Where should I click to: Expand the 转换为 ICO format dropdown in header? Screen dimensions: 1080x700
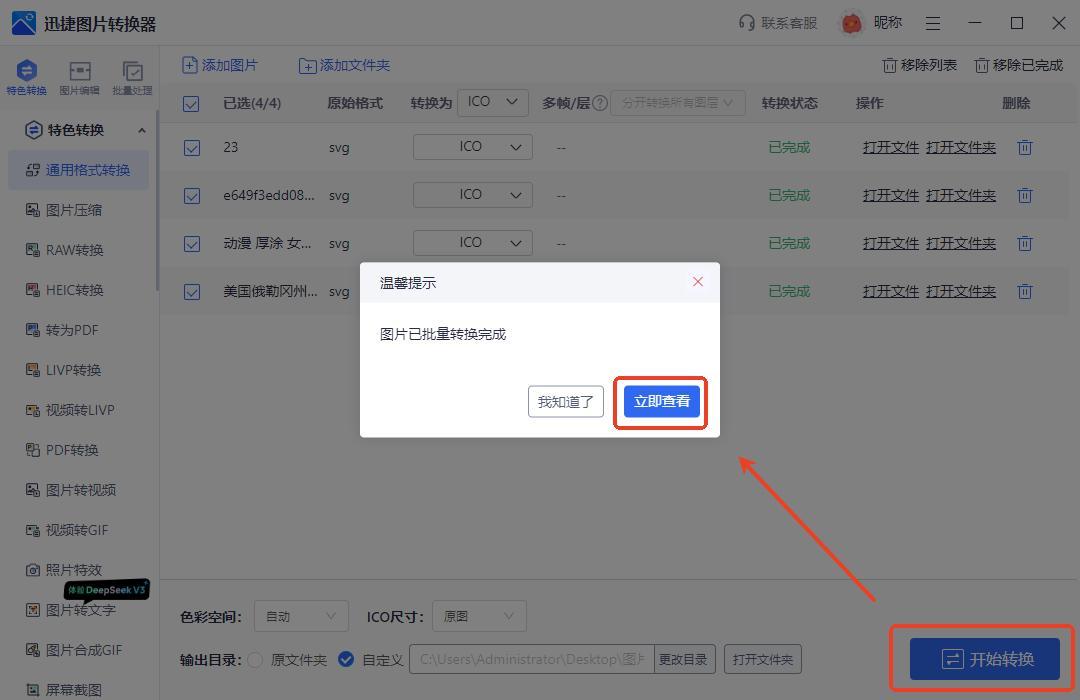coord(493,102)
